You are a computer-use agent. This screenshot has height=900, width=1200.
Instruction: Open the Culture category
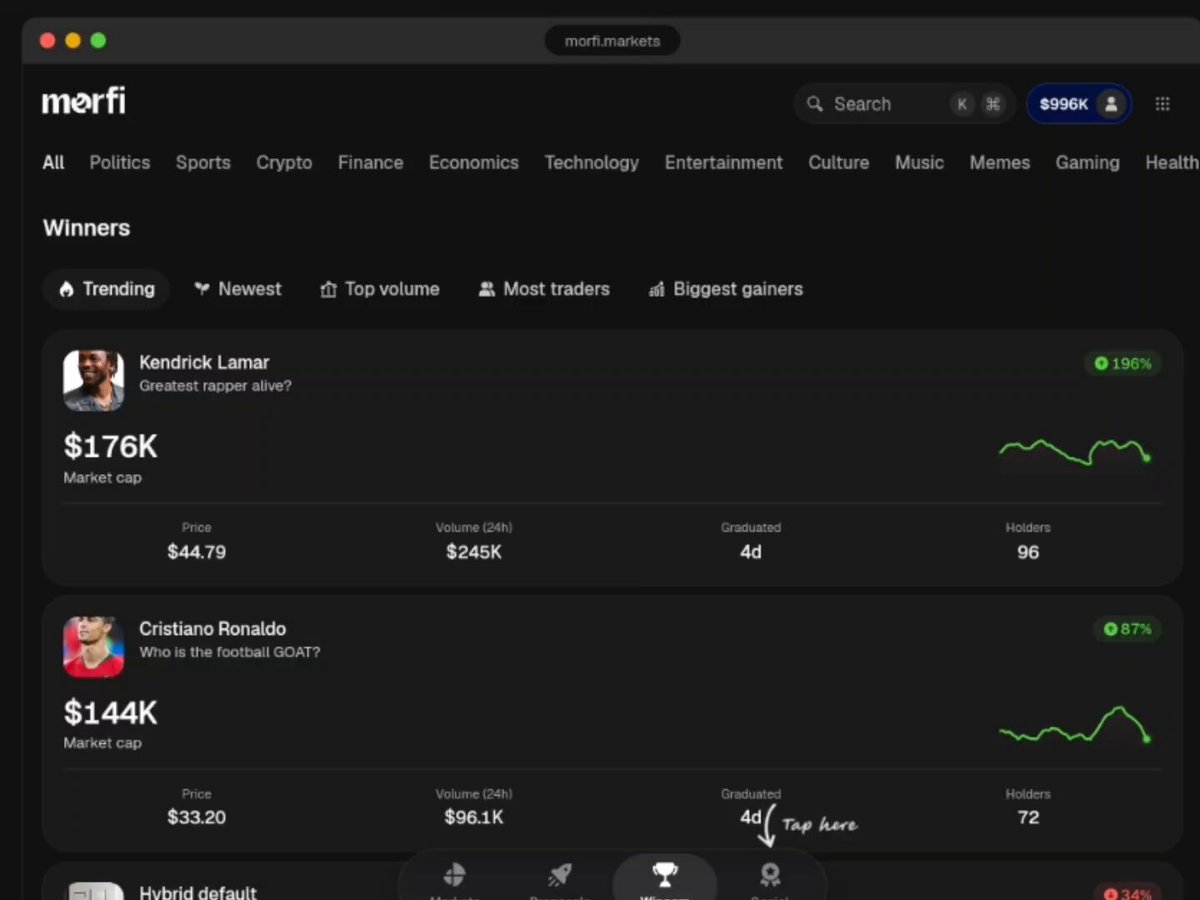[x=839, y=162]
